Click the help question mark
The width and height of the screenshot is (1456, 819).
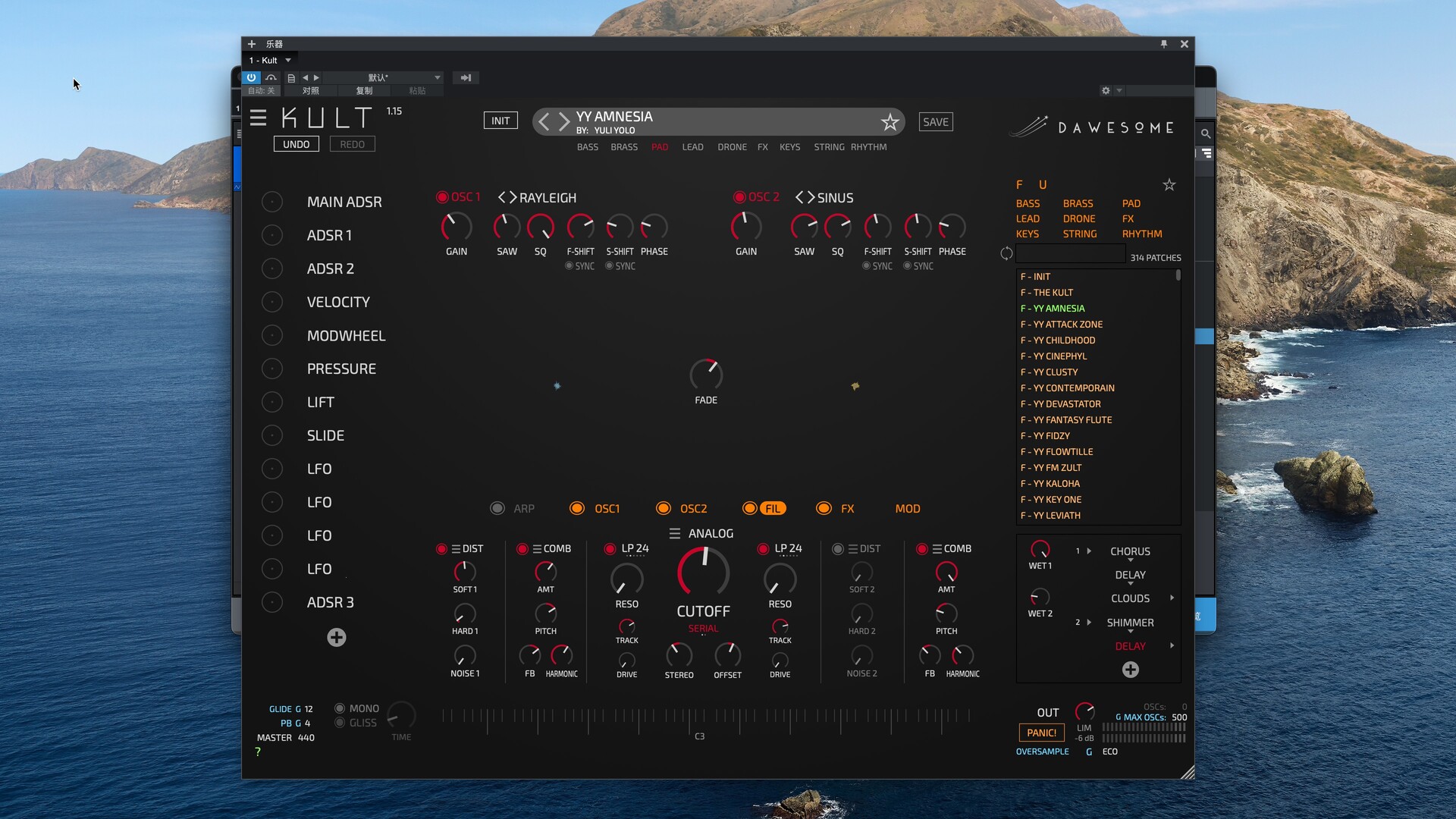coord(258,752)
